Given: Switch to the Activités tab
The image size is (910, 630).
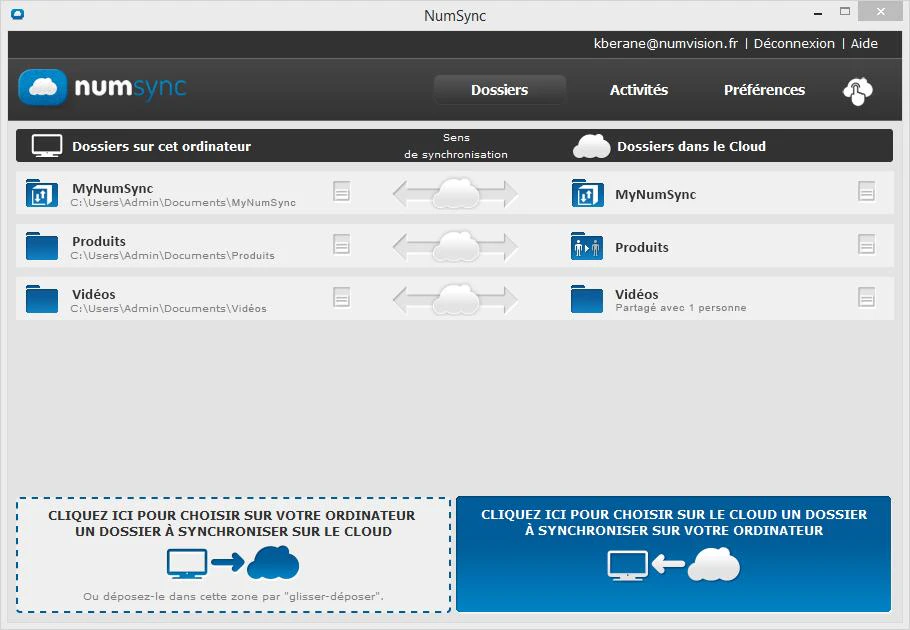Looking at the screenshot, I should pos(638,90).
